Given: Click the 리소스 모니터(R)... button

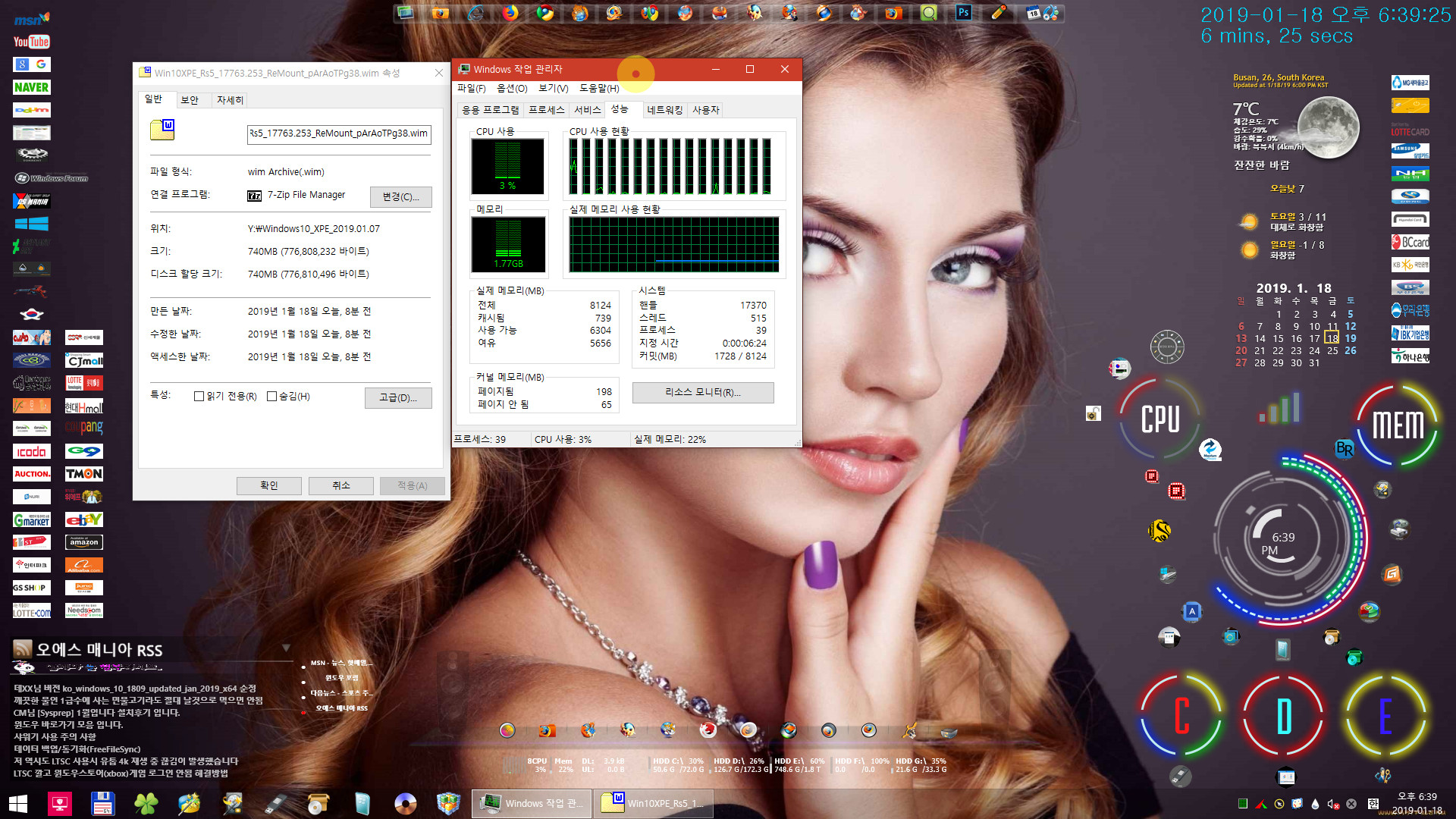Looking at the screenshot, I should [703, 392].
